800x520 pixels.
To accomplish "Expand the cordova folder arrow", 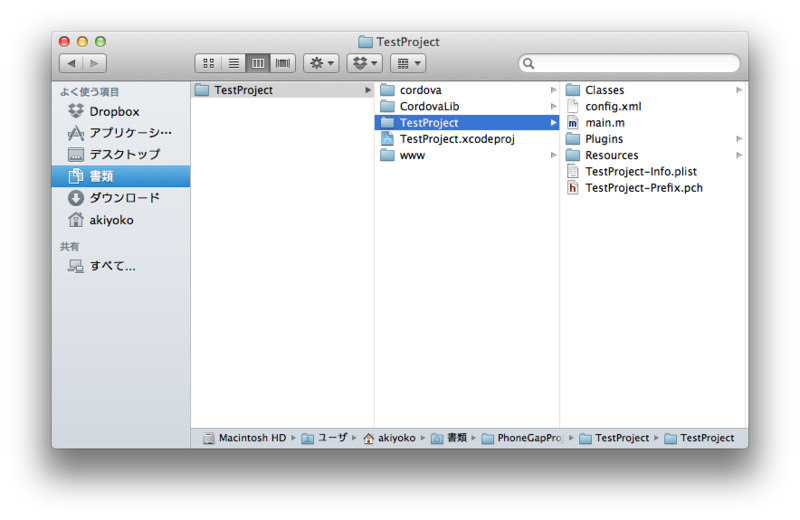I will (553, 90).
